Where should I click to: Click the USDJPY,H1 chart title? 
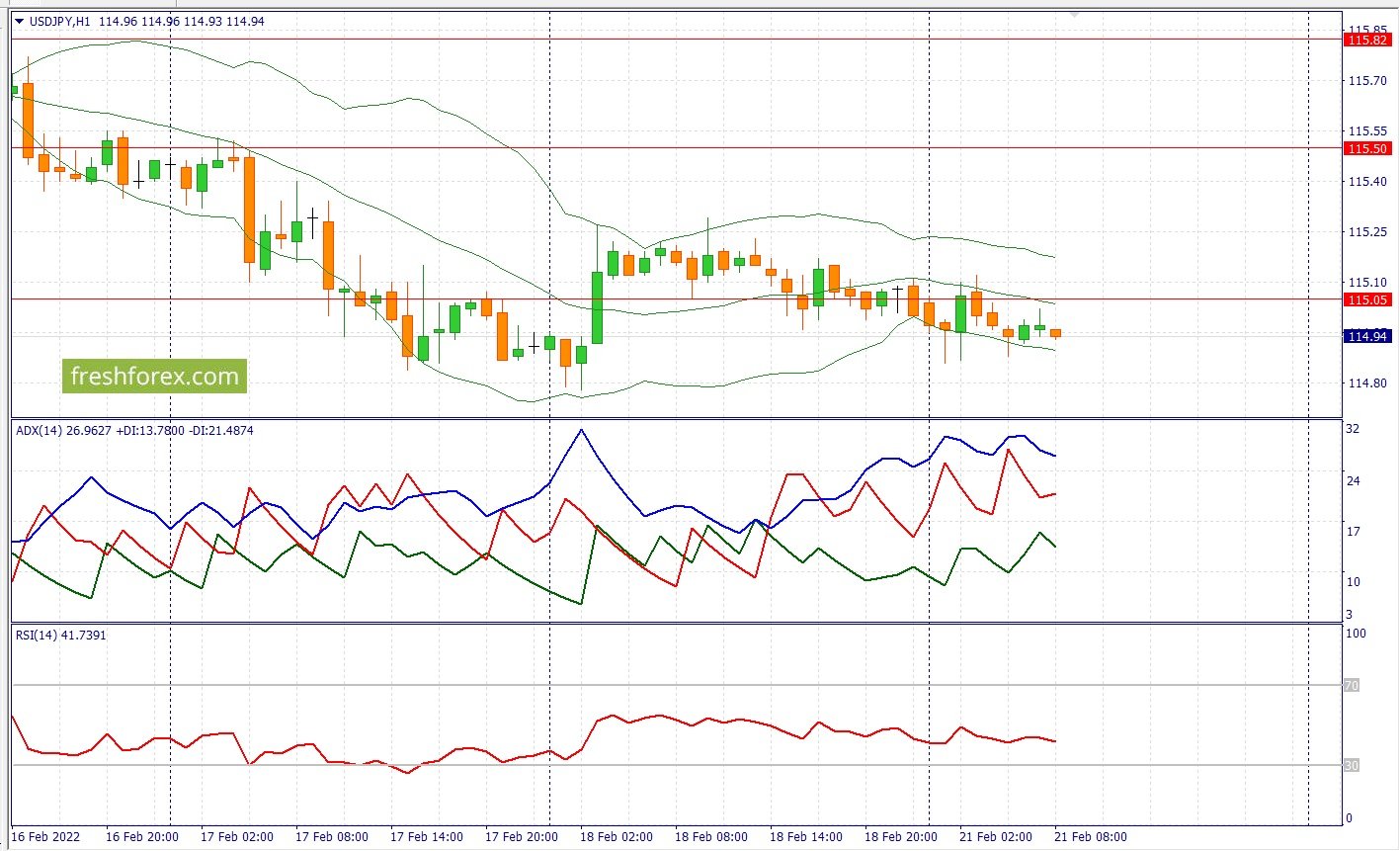coord(59,21)
